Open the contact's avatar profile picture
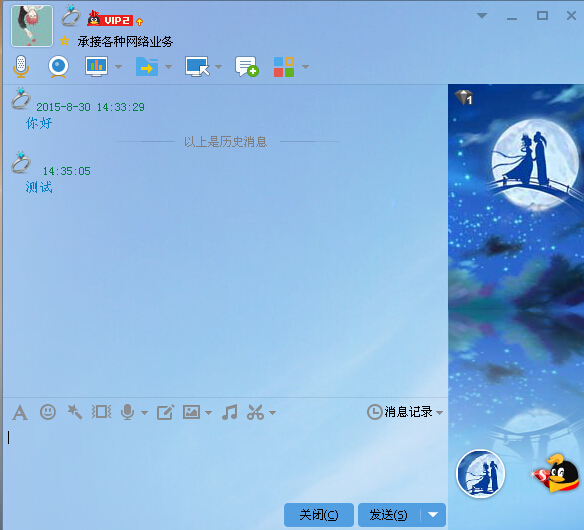Viewport: 584px width, 530px height. click(x=32, y=26)
